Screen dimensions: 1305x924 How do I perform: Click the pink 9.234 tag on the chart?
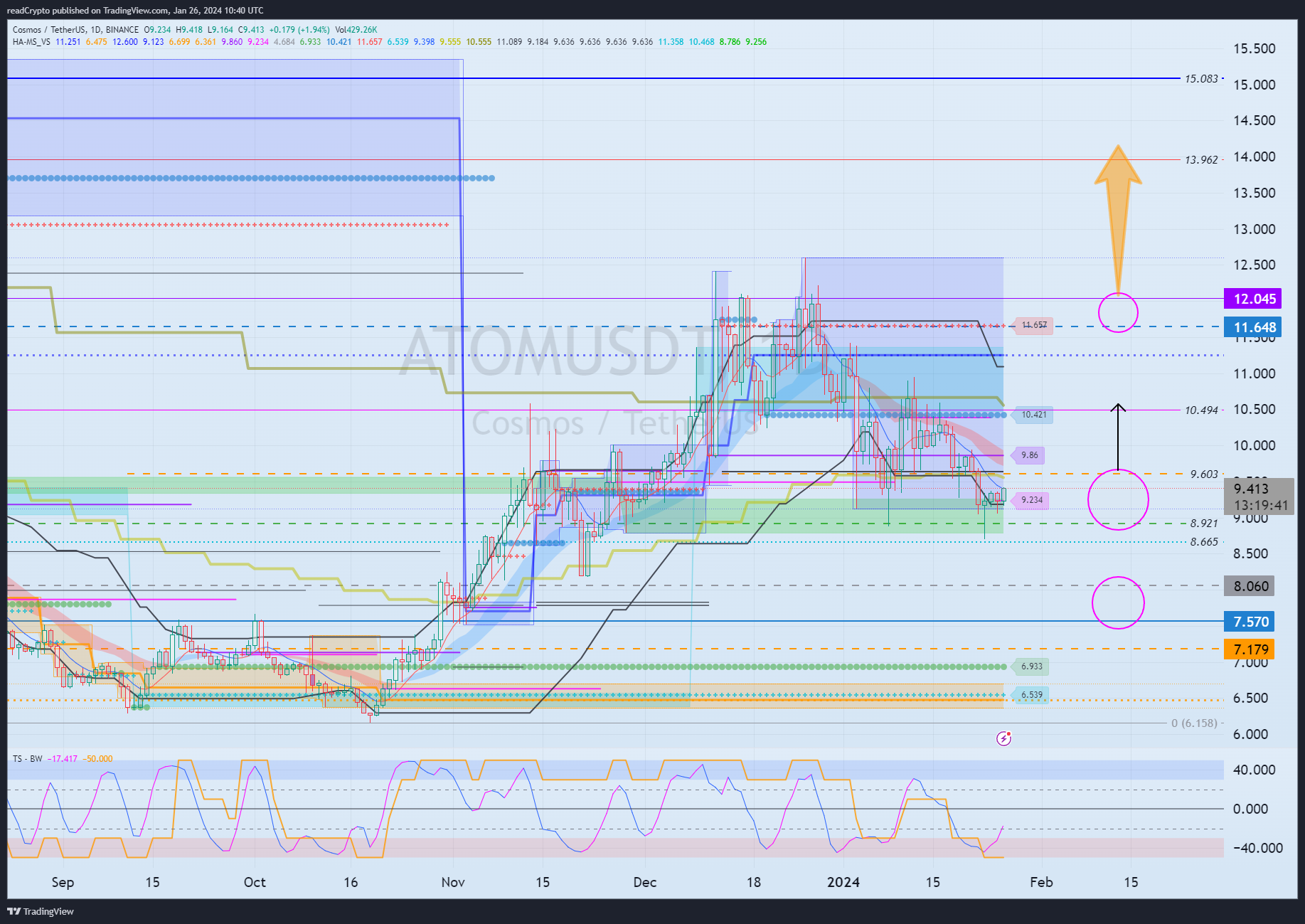point(1032,500)
